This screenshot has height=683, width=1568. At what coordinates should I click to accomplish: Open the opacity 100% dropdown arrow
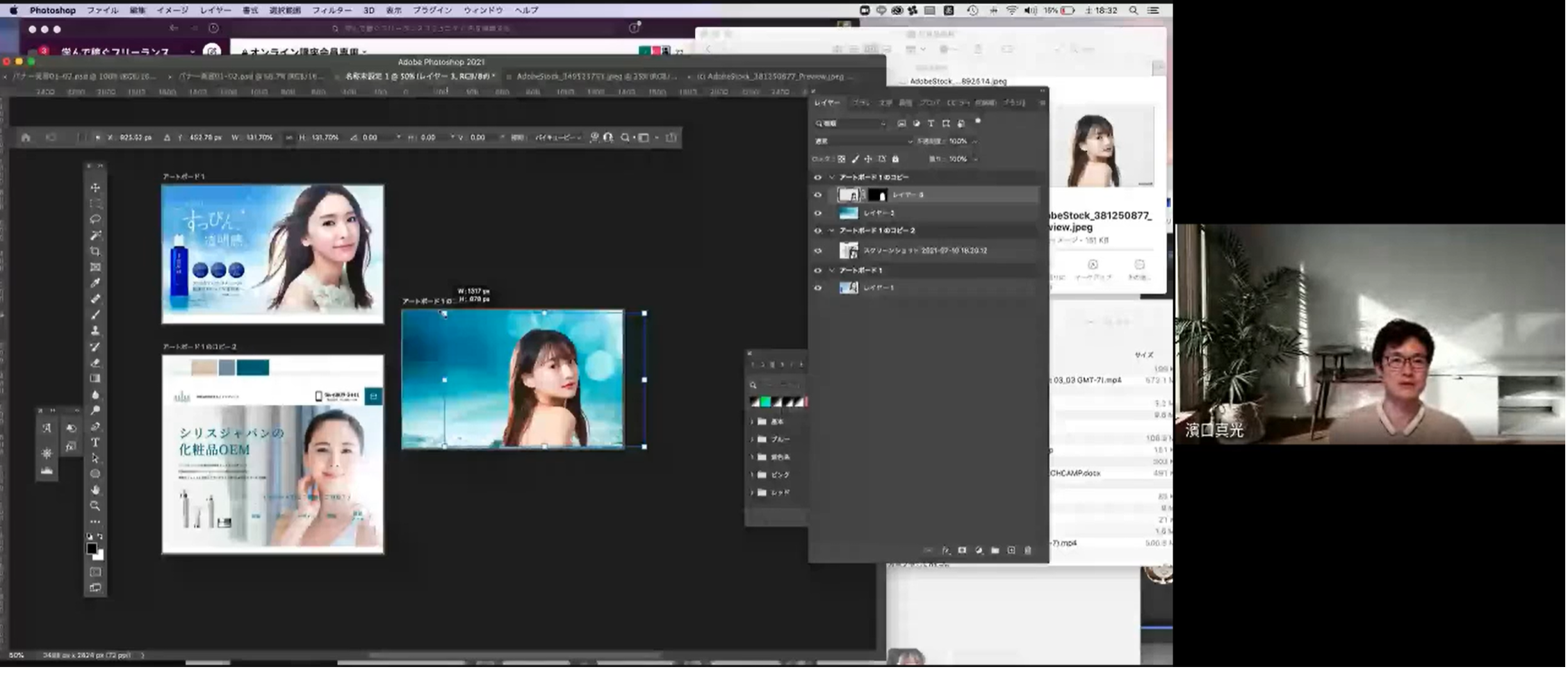[x=974, y=141]
